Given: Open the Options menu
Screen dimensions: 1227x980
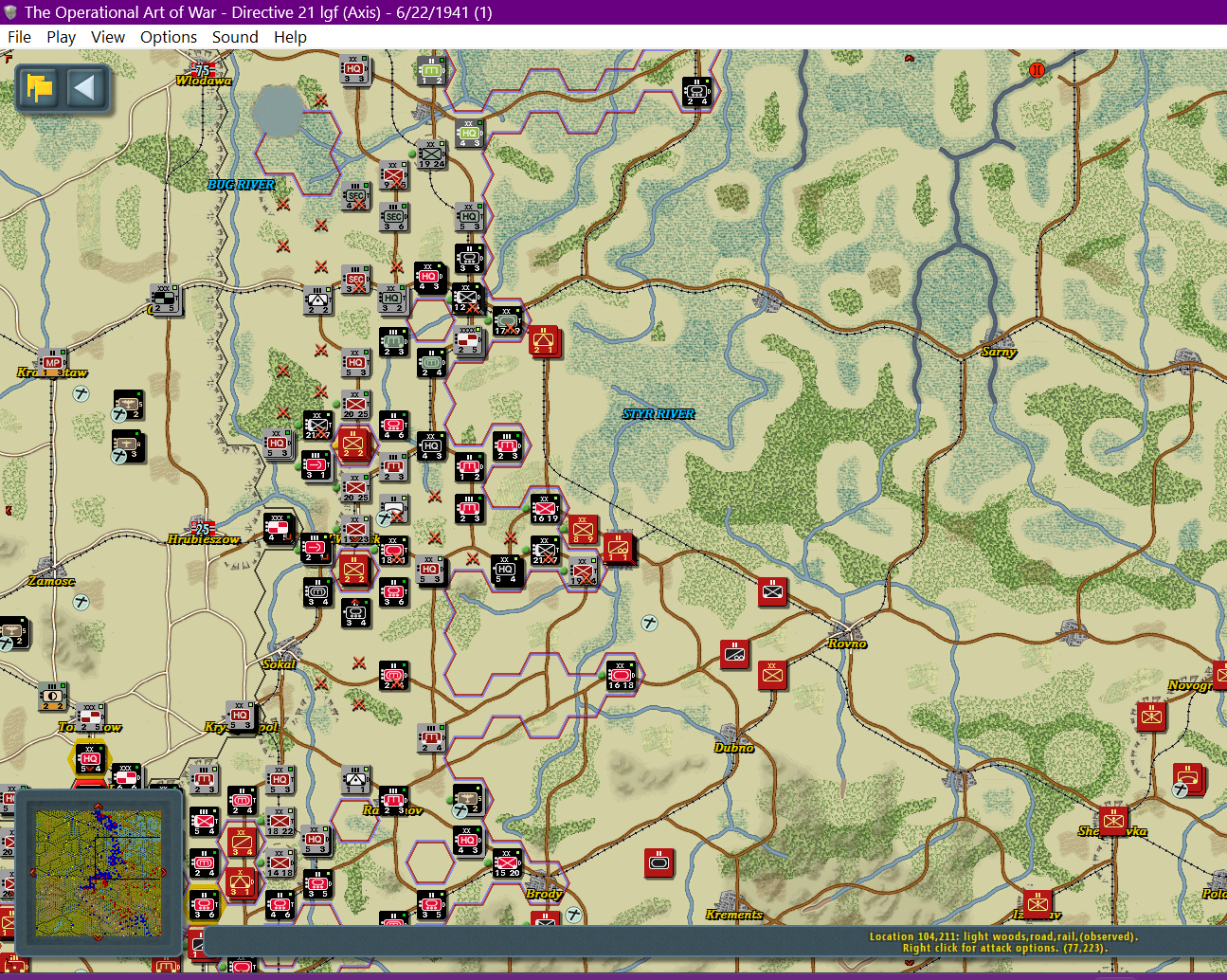Looking at the screenshot, I should coord(169,37).
